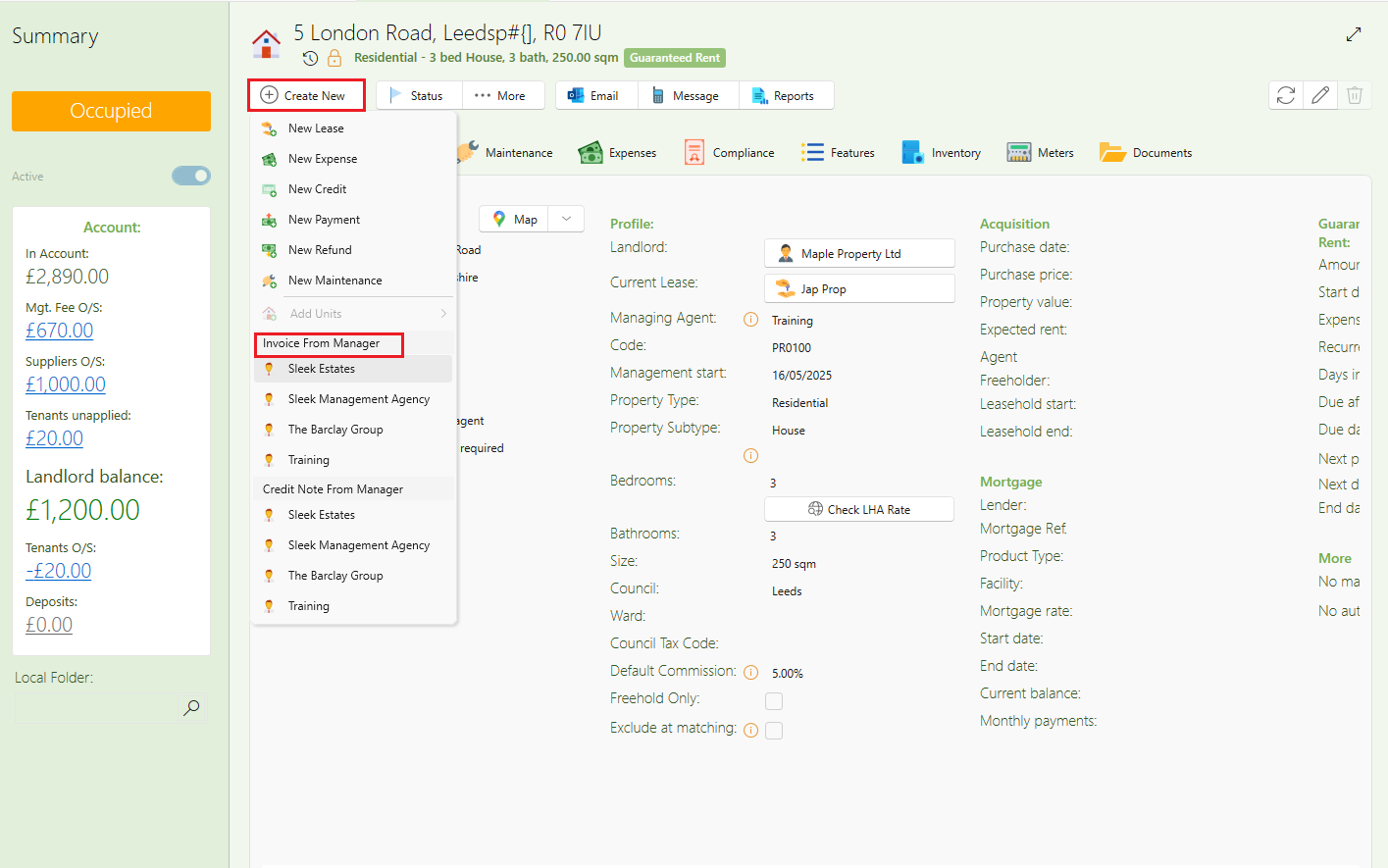
Task: Click the 5.00% default commission value
Action: click(x=788, y=674)
